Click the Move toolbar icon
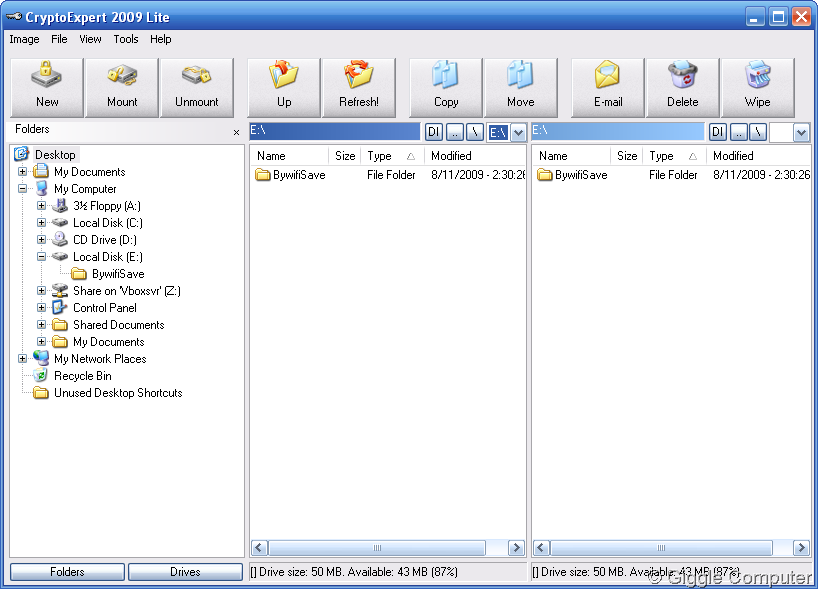818x589 pixels. (521, 87)
